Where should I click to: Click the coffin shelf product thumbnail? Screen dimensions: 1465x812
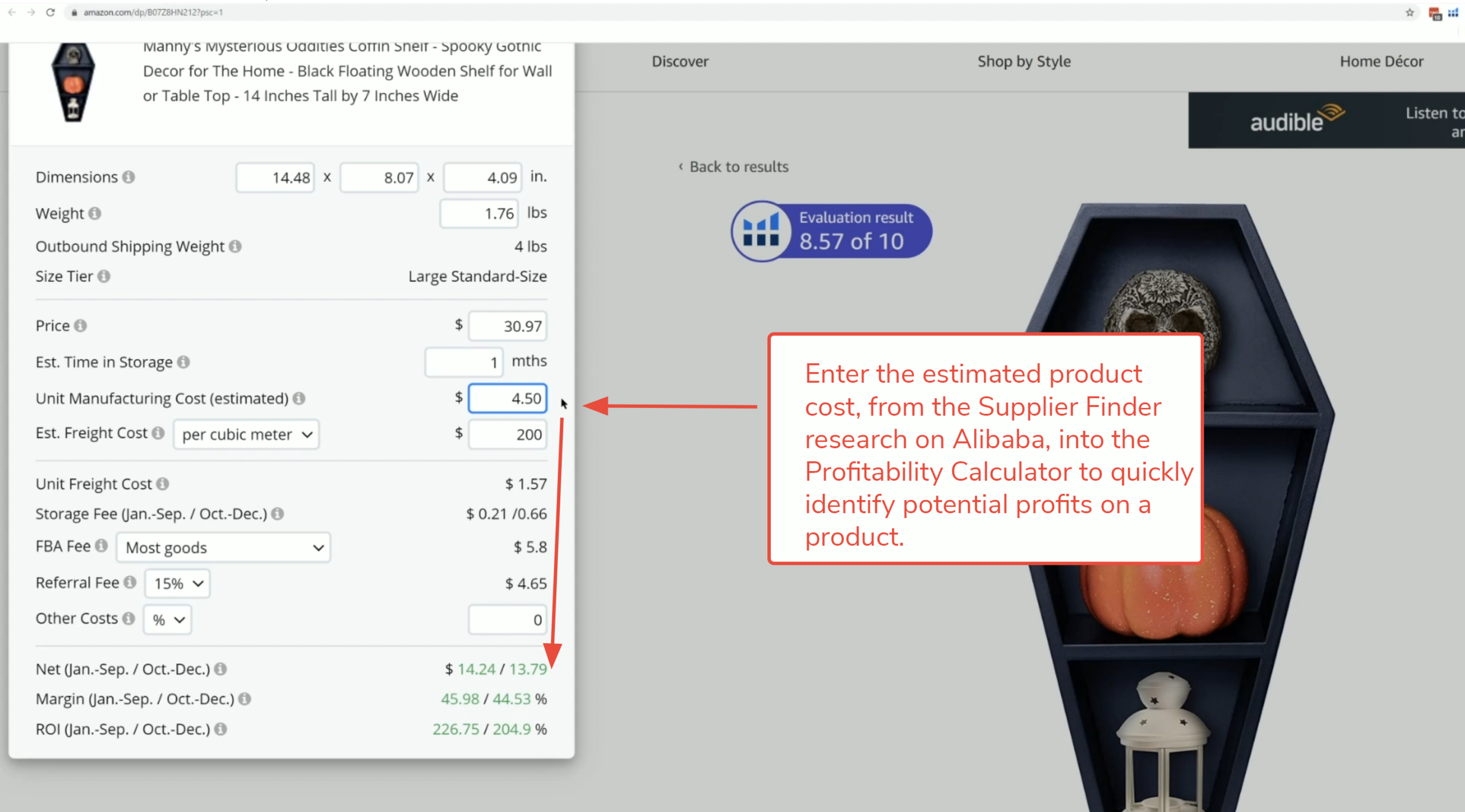(x=73, y=82)
